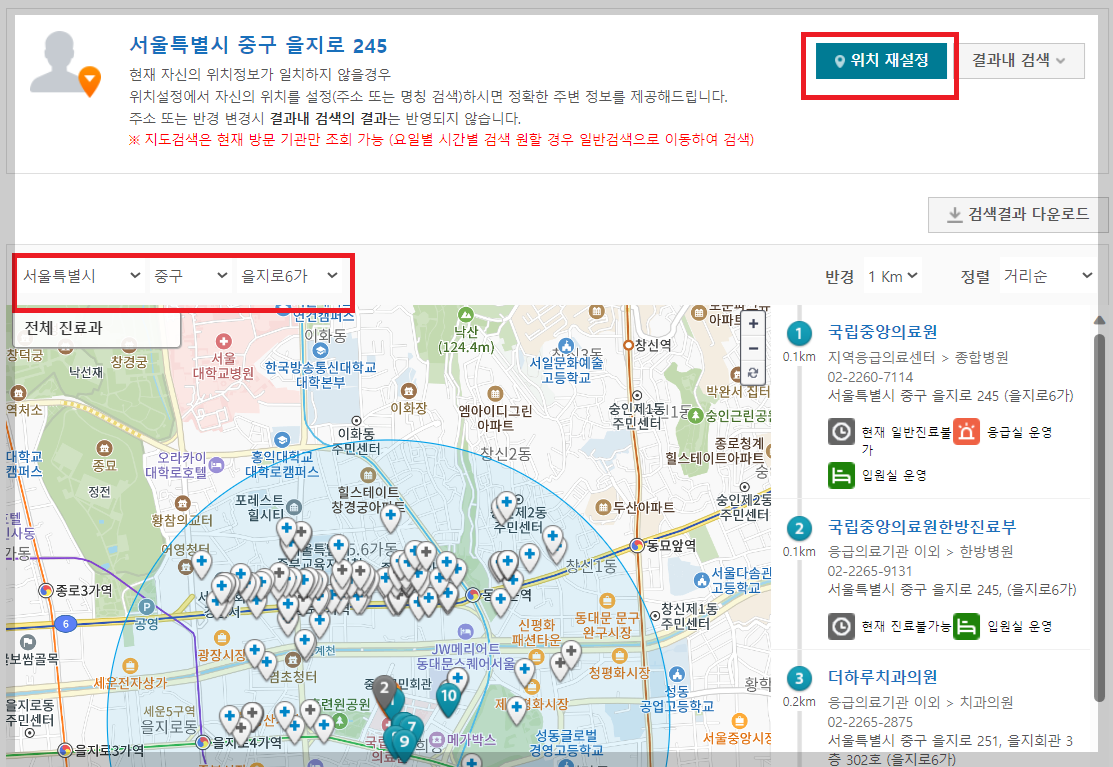Image resolution: width=1113 pixels, height=767 pixels.
Task: Click 광장시장 label on map
Action: [x=221, y=655]
